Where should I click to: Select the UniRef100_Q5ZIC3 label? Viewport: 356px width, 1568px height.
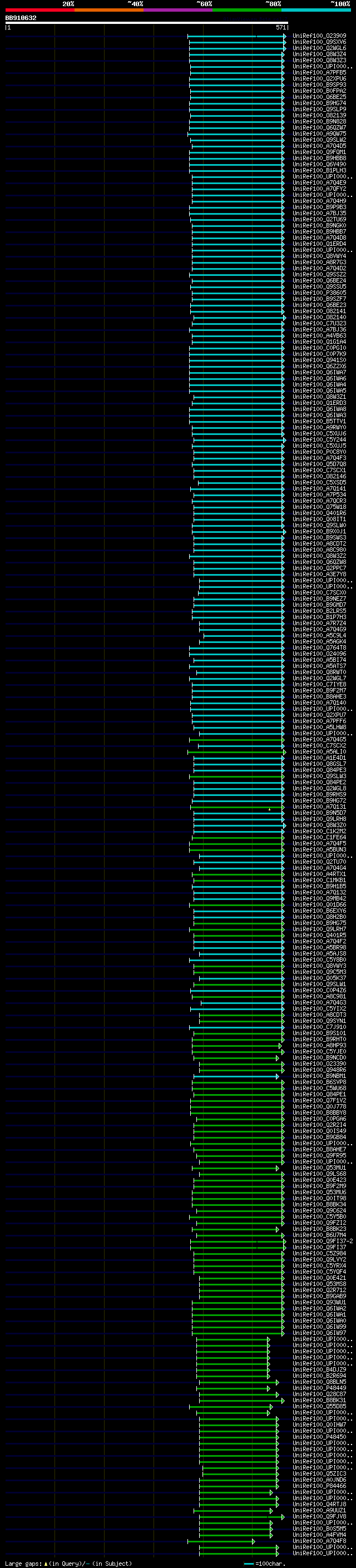(x=319, y=1473)
